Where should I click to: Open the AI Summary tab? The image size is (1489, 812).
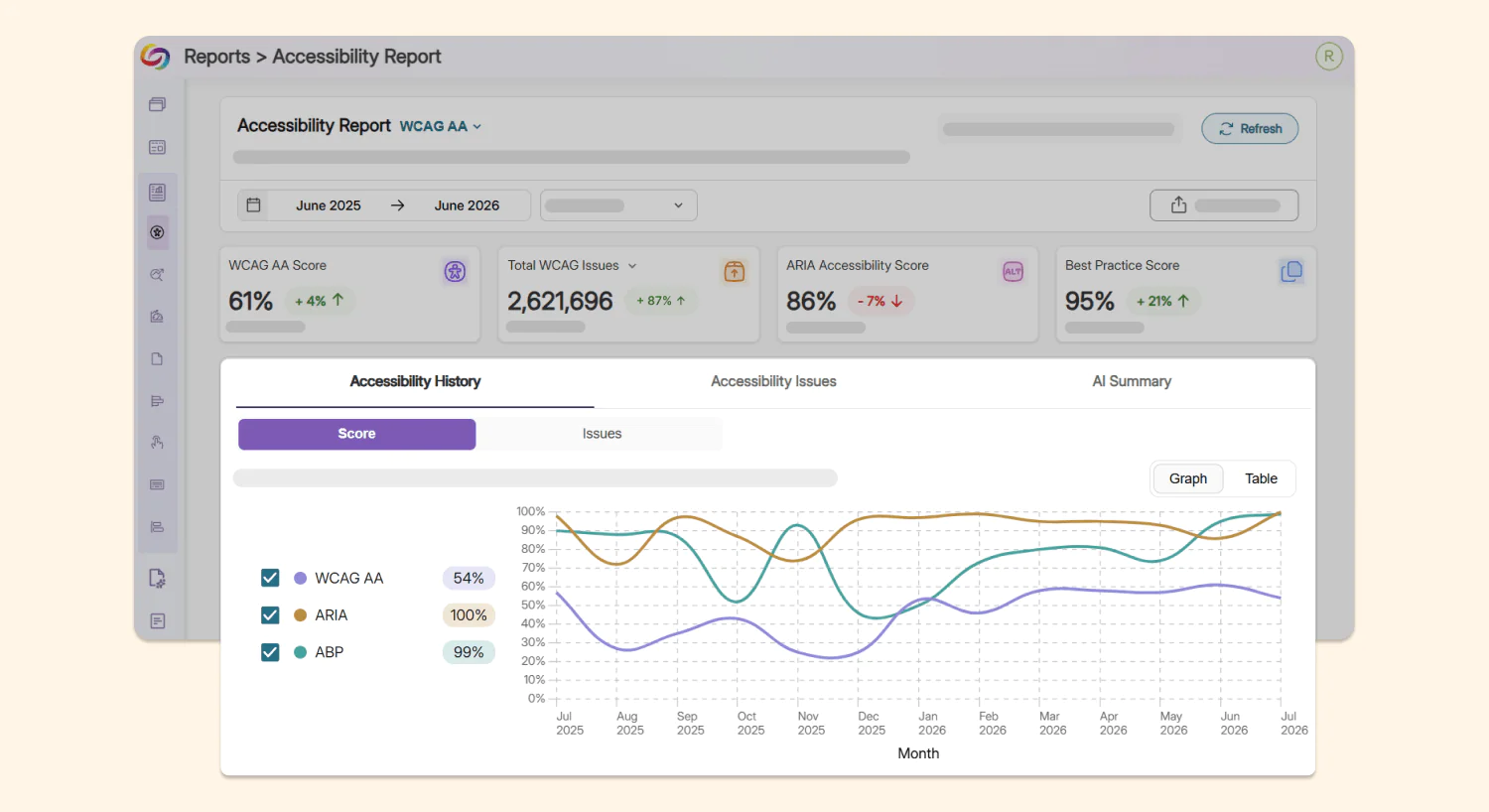tap(1132, 381)
